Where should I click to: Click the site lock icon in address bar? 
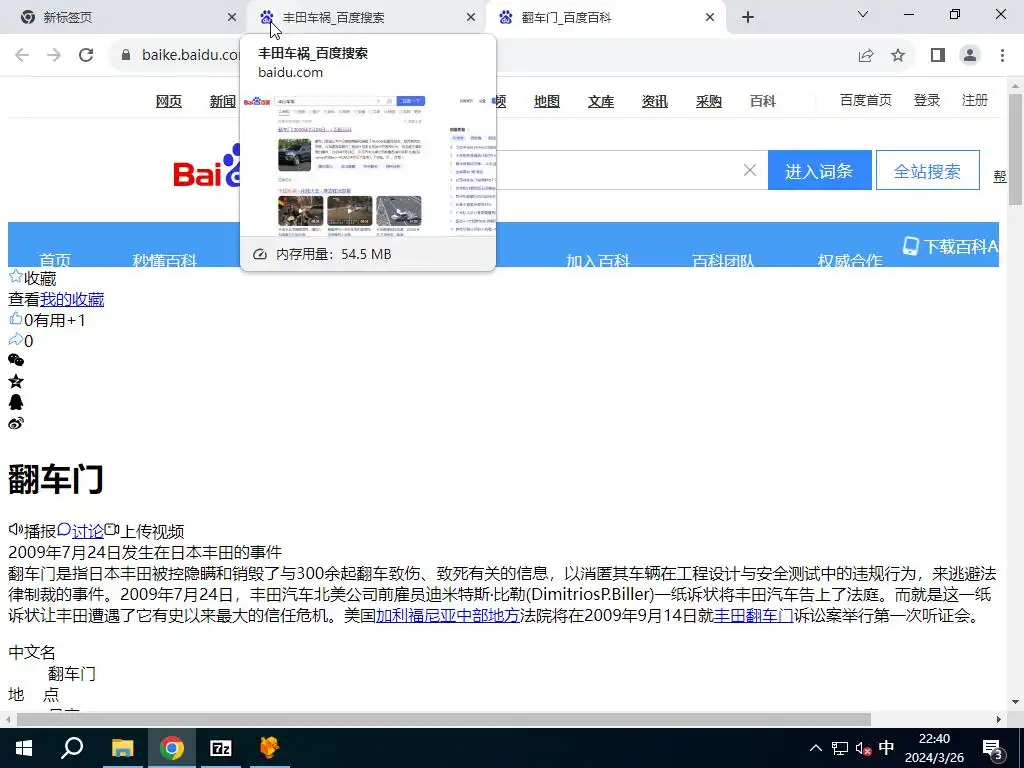coord(126,55)
